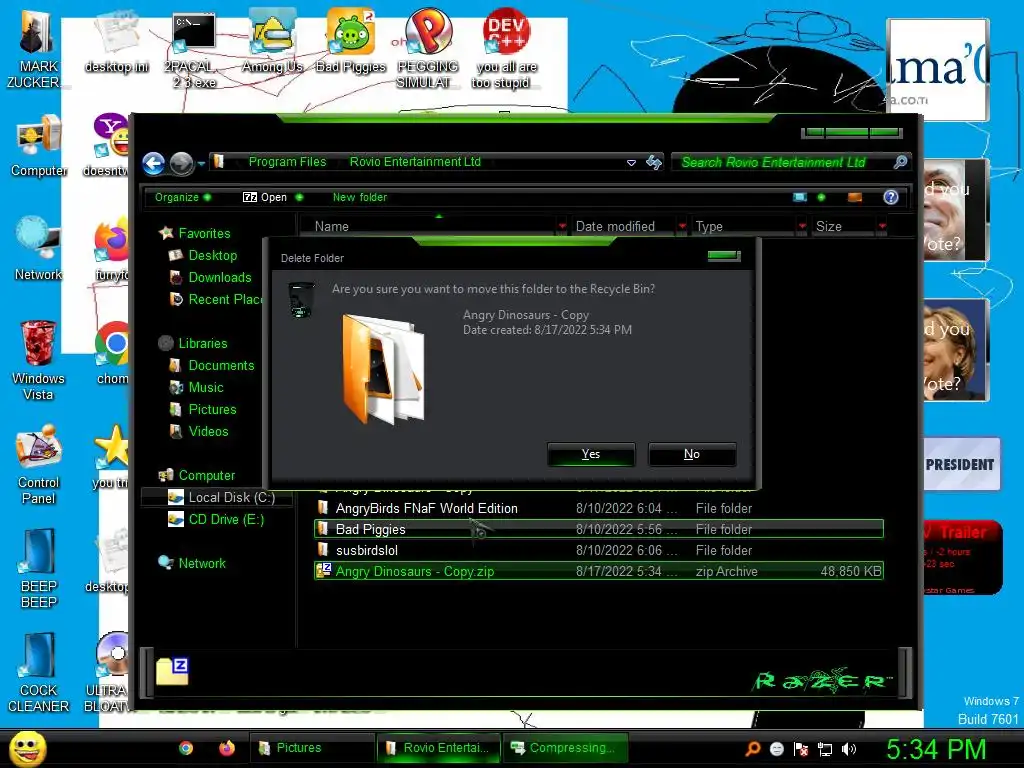This screenshot has width=1024, height=768.
Task: Launch Chrome from taskbar quick launch
Action: pyautogui.click(x=186, y=748)
